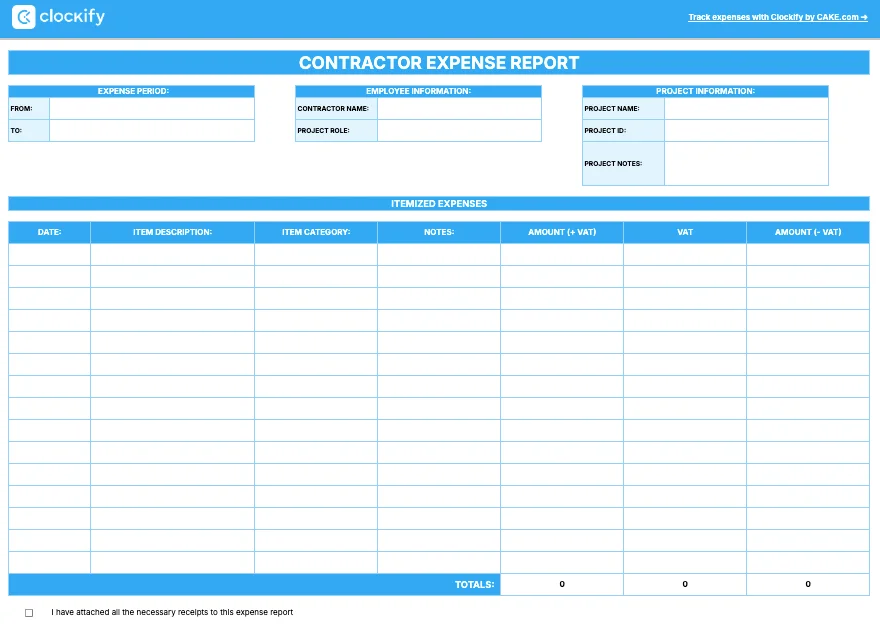Image resolution: width=880 pixels, height=628 pixels.
Task: Select the Amount (- VAT) total value
Action: 808,584
